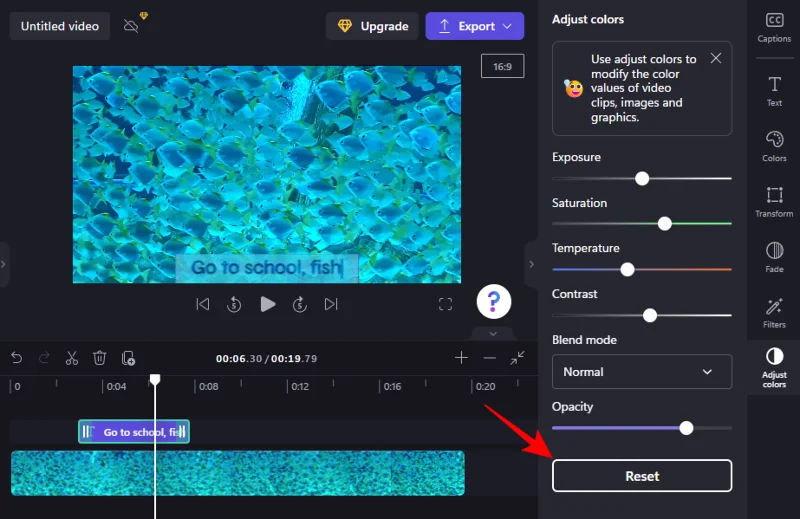Click the Opacity slider handle
Screen dimensions: 800x519
coord(686,428)
